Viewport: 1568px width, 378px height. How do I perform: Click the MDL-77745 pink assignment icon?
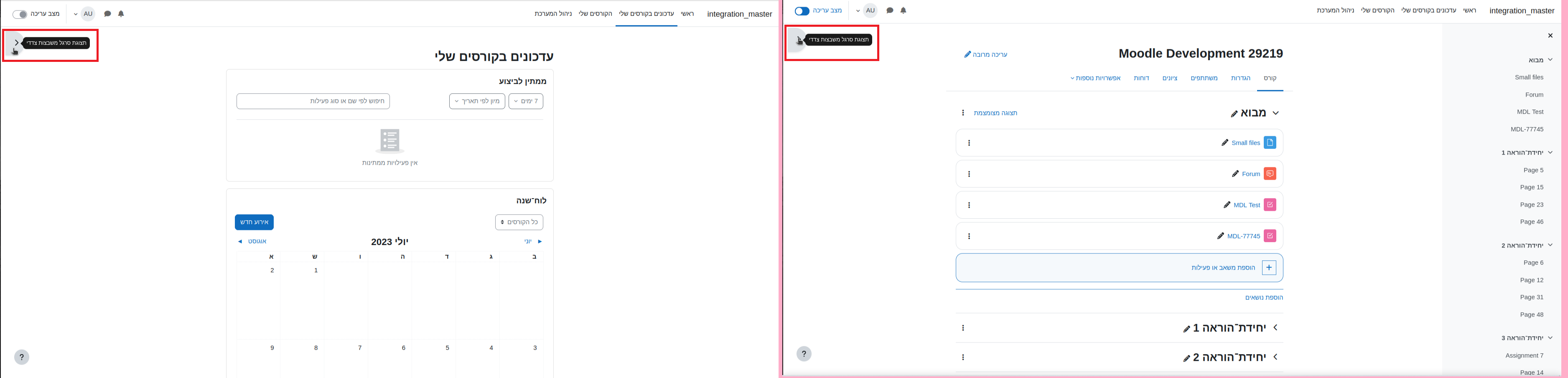pyautogui.click(x=1270, y=236)
